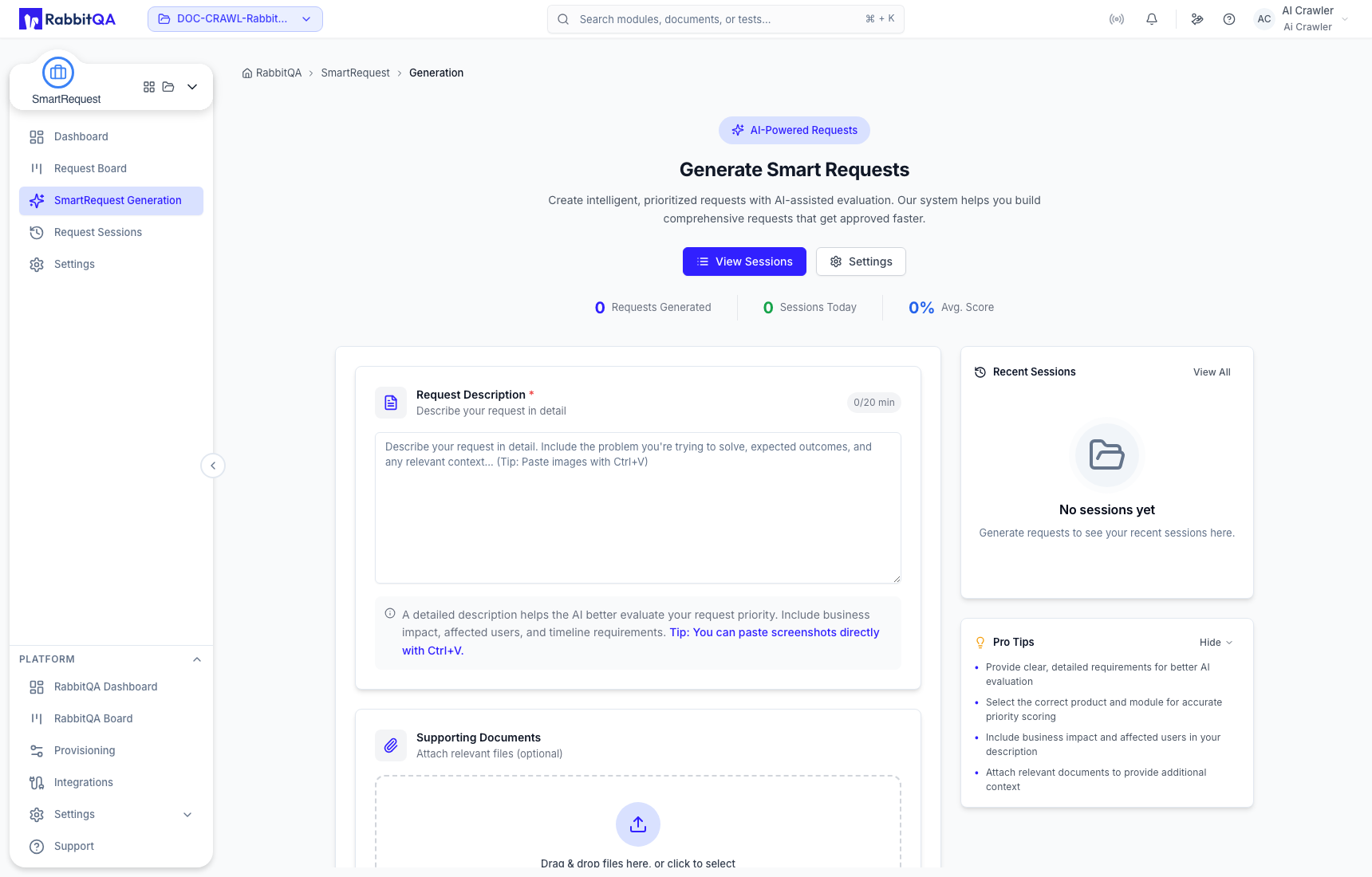Click the live broadcast signal icon
The image size is (1372, 877).
1117,19
